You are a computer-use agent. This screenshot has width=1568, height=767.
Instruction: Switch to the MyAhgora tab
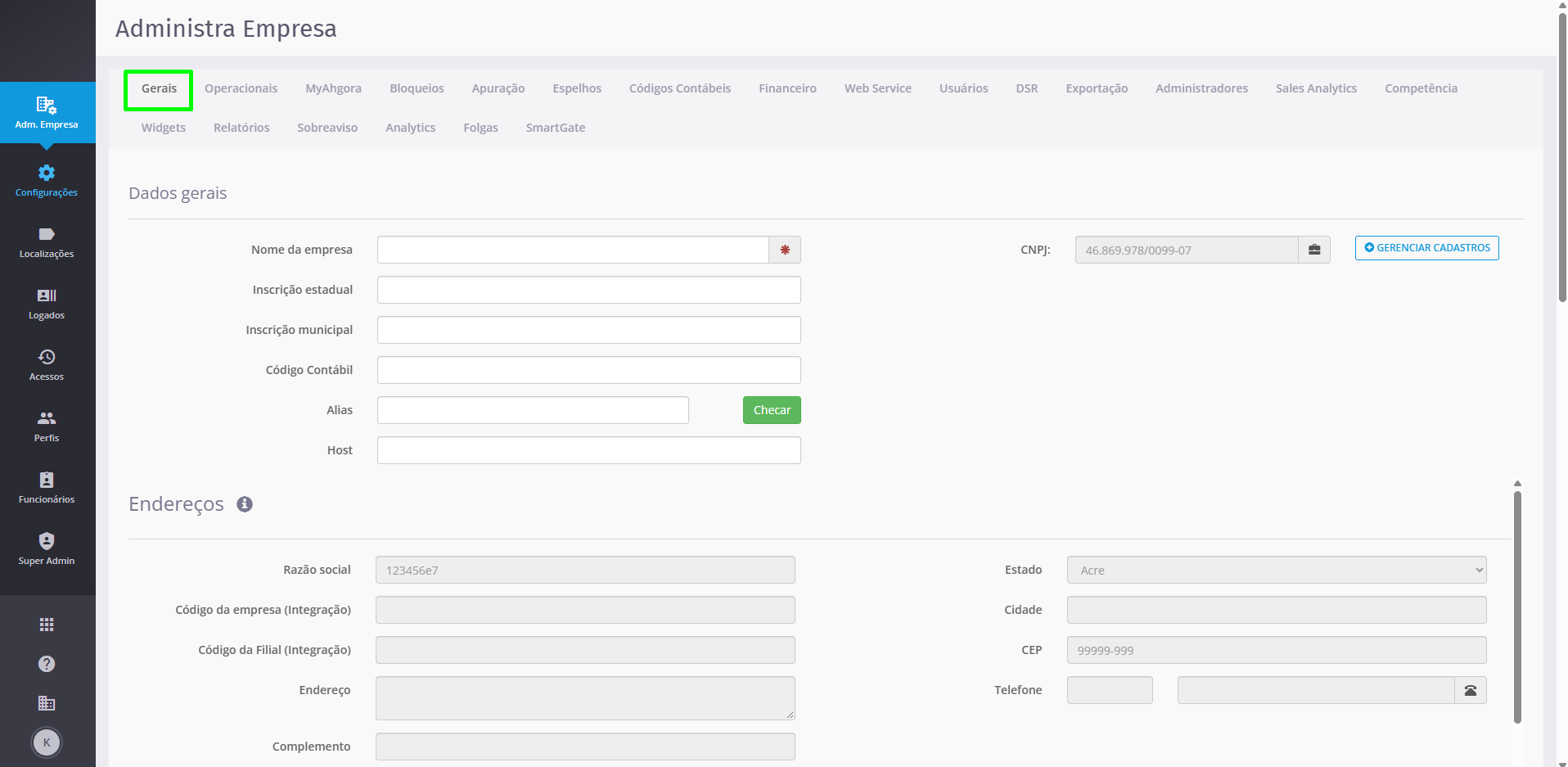tap(333, 88)
